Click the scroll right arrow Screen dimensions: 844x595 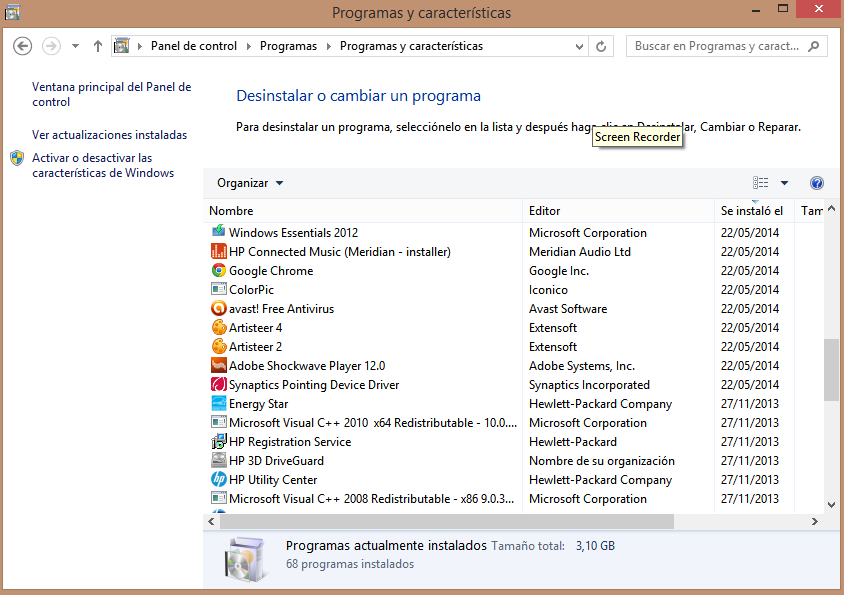tap(815, 521)
